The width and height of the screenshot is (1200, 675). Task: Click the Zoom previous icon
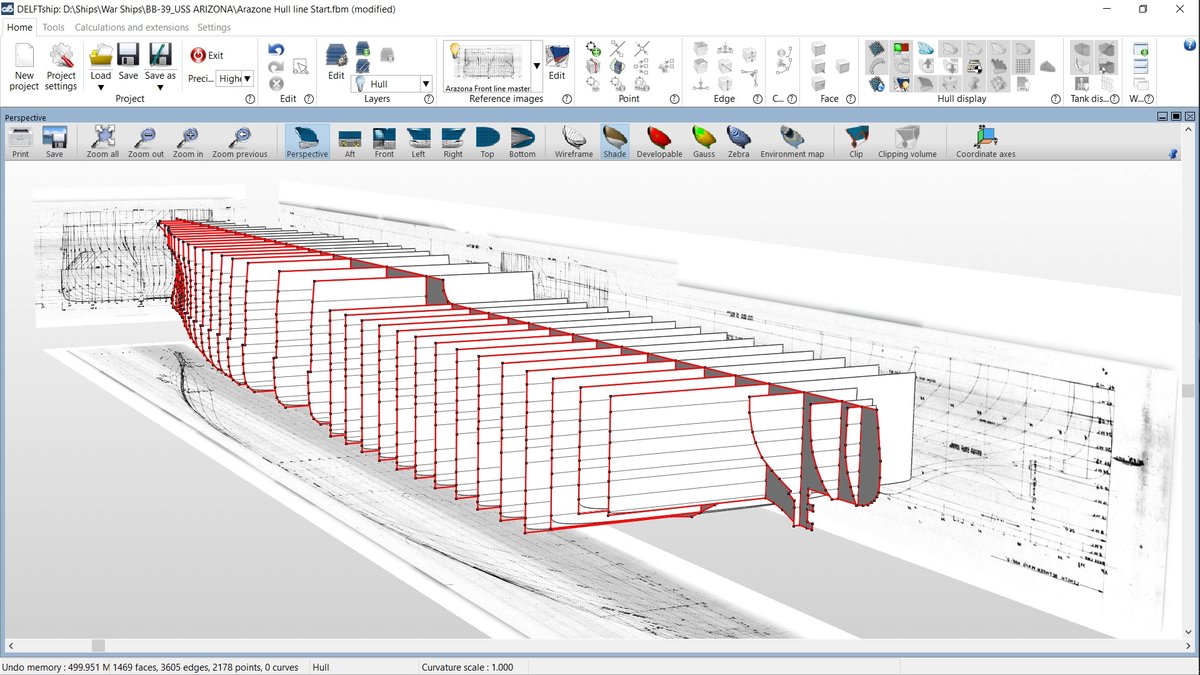[x=239, y=140]
